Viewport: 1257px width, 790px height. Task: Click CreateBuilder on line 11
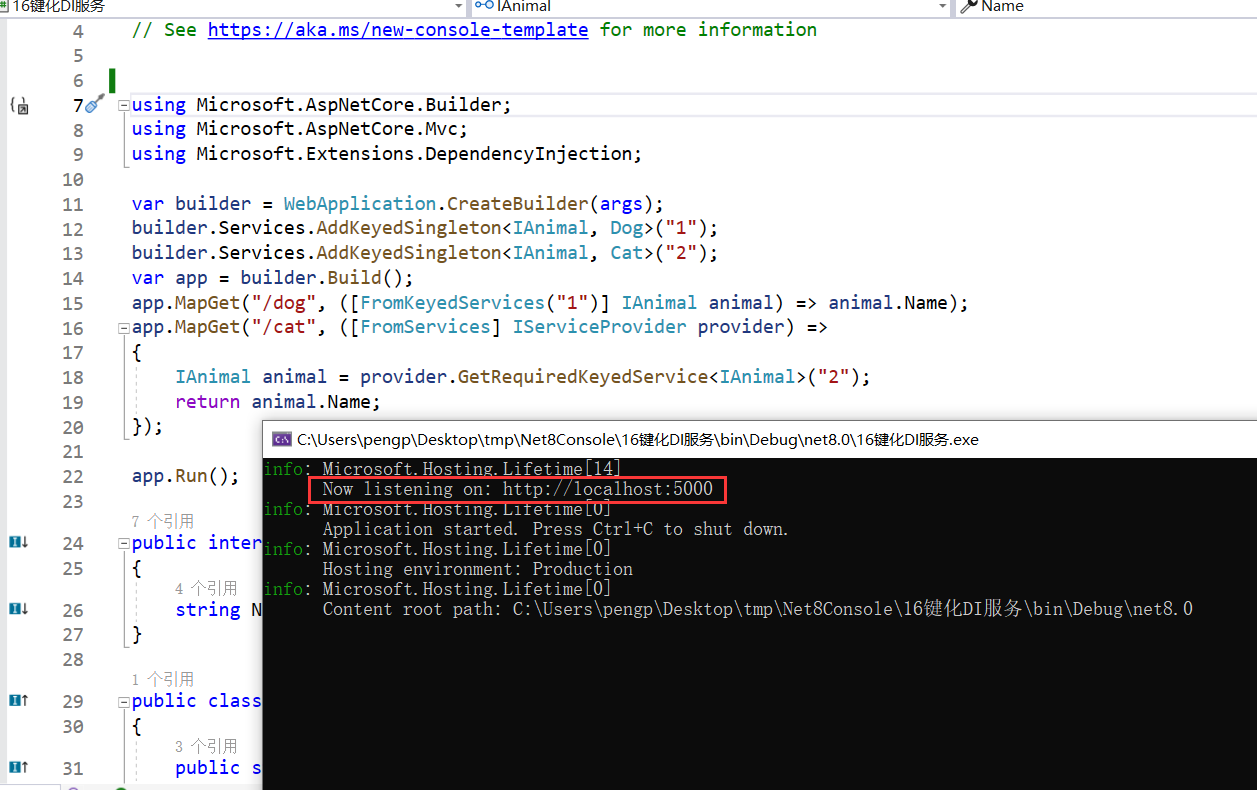tap(517, 203)
